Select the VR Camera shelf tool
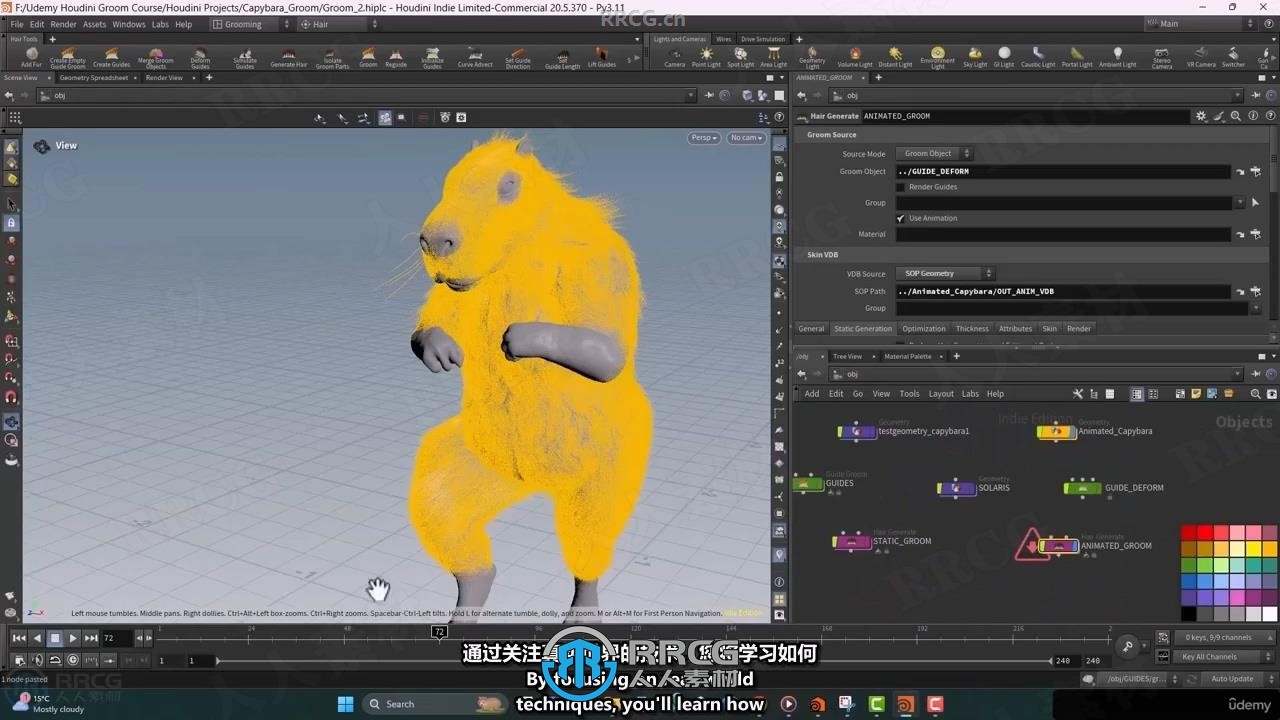 (x=1201, y=58)
